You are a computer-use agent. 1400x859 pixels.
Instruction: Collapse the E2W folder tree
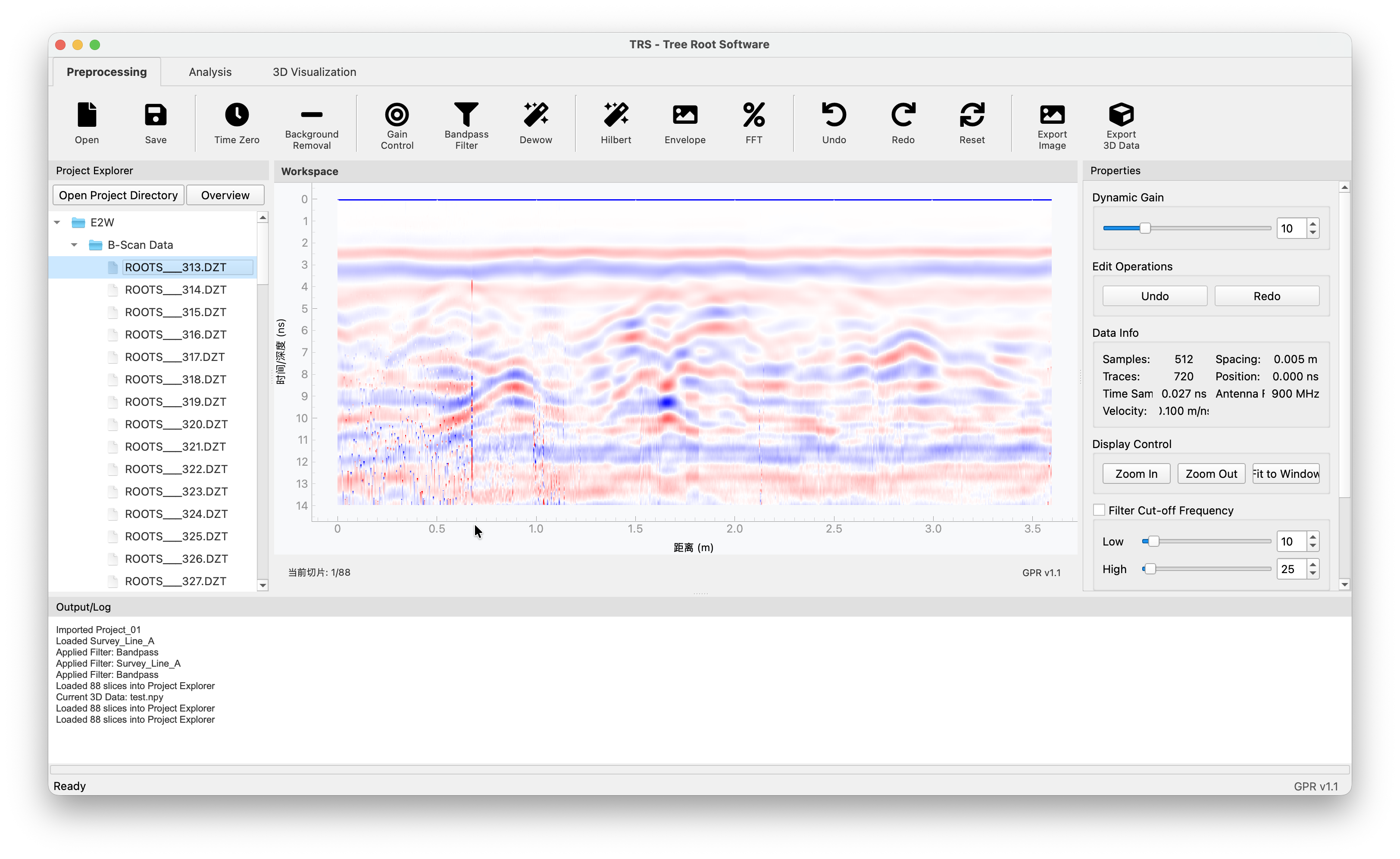(x=57, y=222)
